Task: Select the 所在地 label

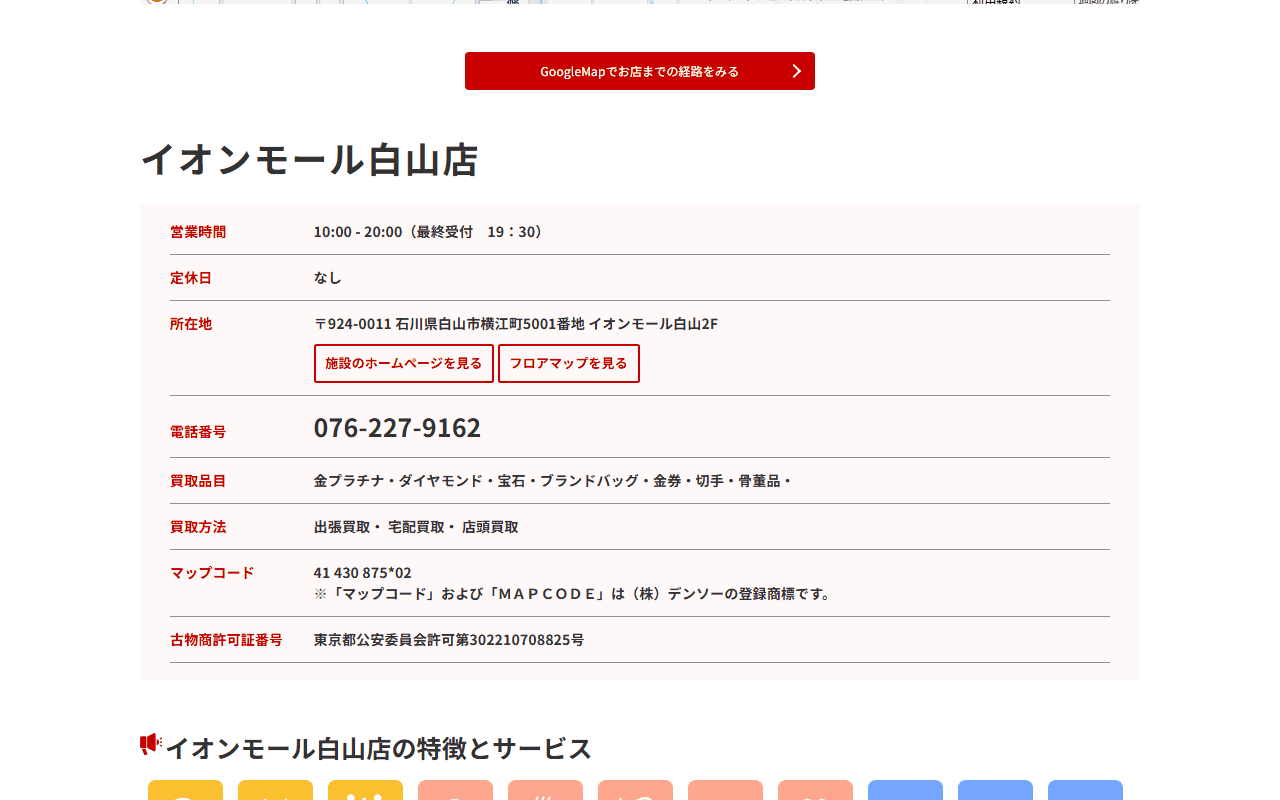Action: (191, 324)
